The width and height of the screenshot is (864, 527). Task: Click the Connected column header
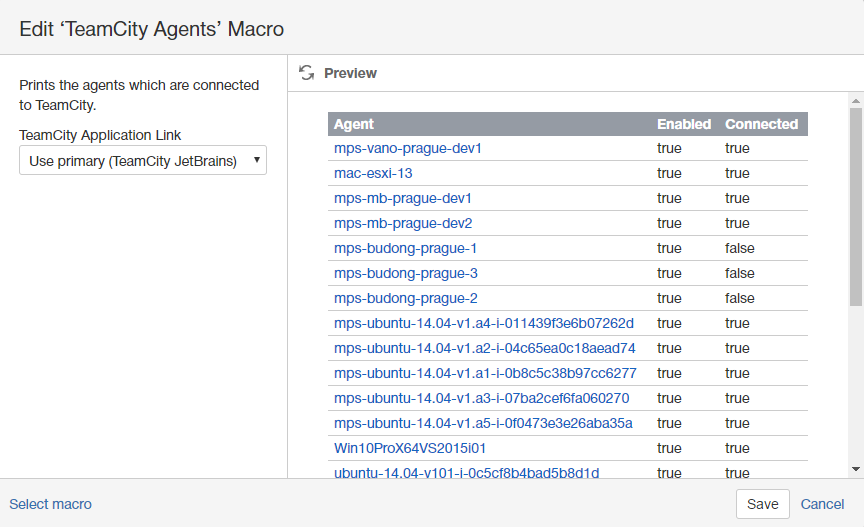761,124
